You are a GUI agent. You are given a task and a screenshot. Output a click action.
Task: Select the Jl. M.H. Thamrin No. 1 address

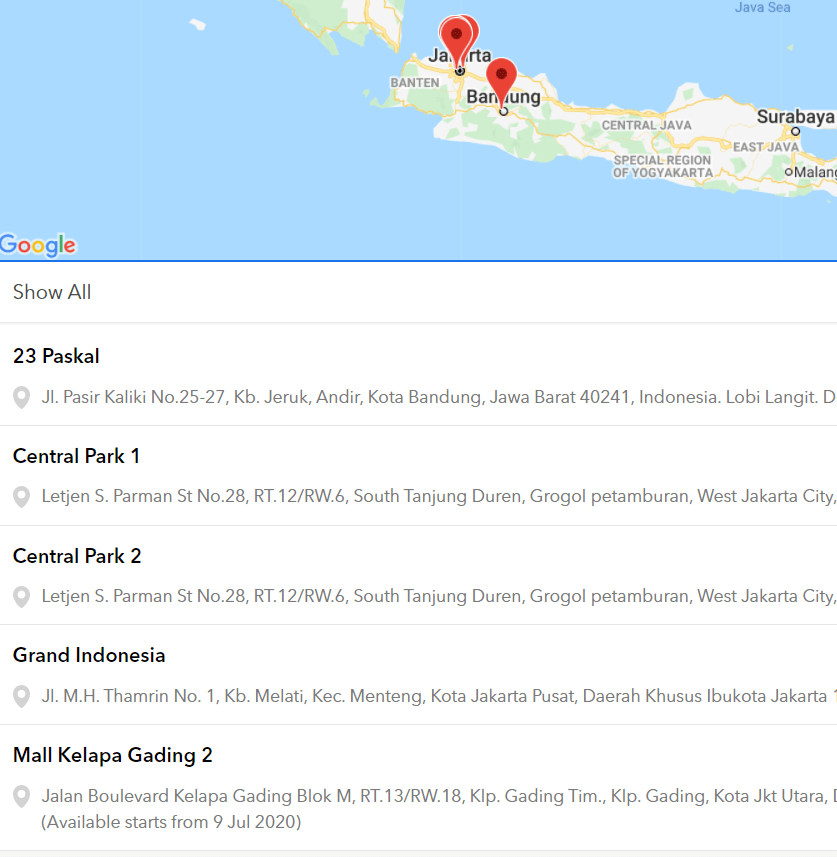click(x=438, y=696)
